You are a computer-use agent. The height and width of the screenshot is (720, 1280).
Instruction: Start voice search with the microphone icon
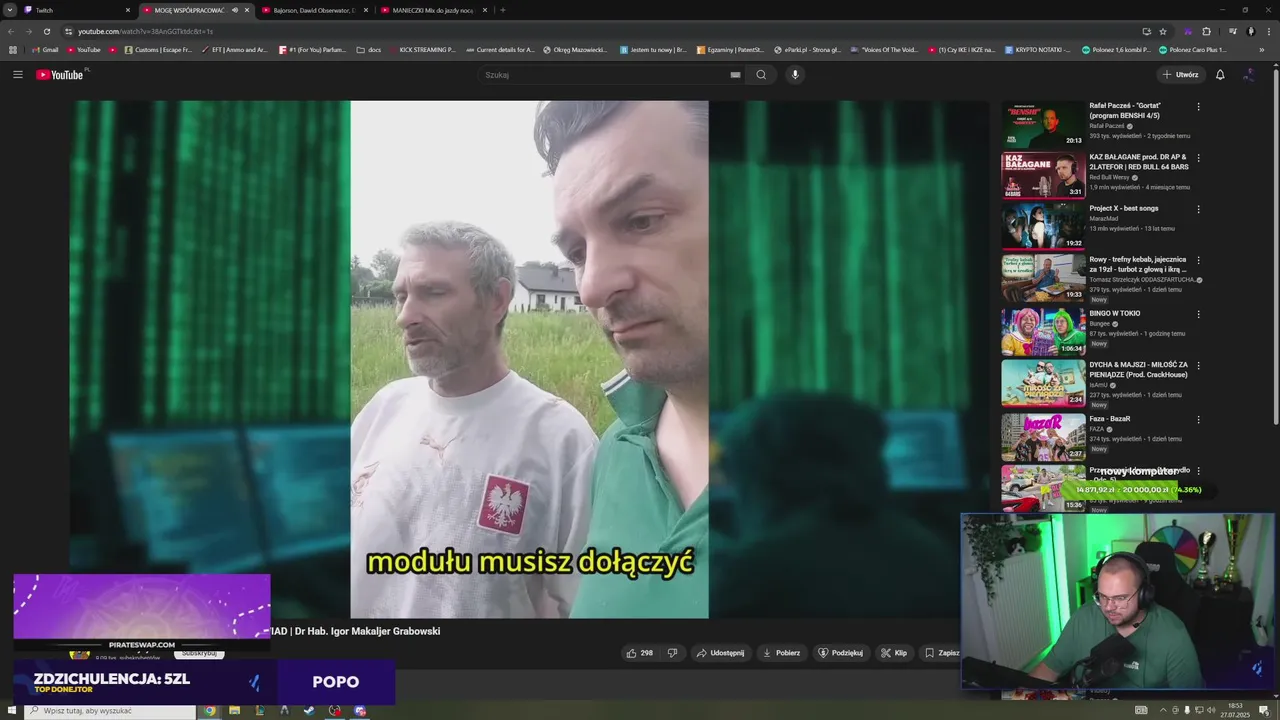(795, 74)
